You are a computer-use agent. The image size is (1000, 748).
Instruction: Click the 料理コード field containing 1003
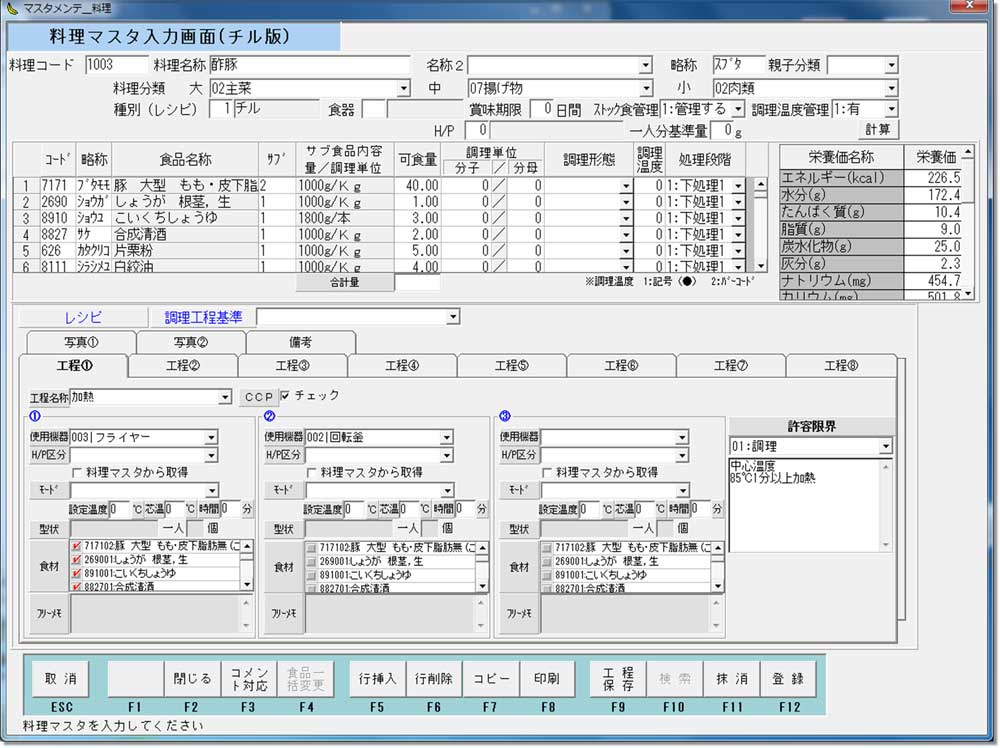coord(116,65)
